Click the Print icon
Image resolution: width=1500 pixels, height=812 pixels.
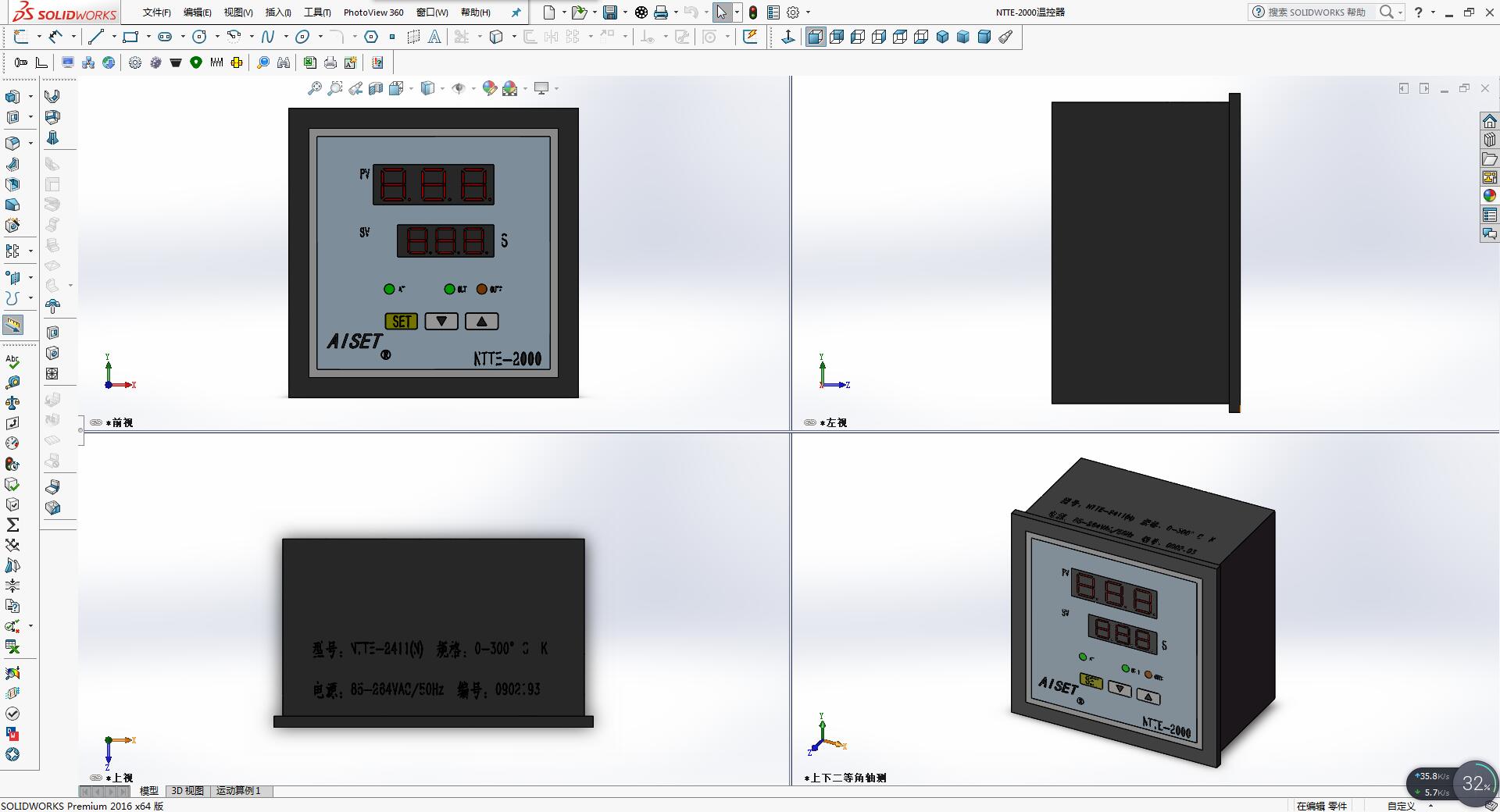tap(661, 12)
